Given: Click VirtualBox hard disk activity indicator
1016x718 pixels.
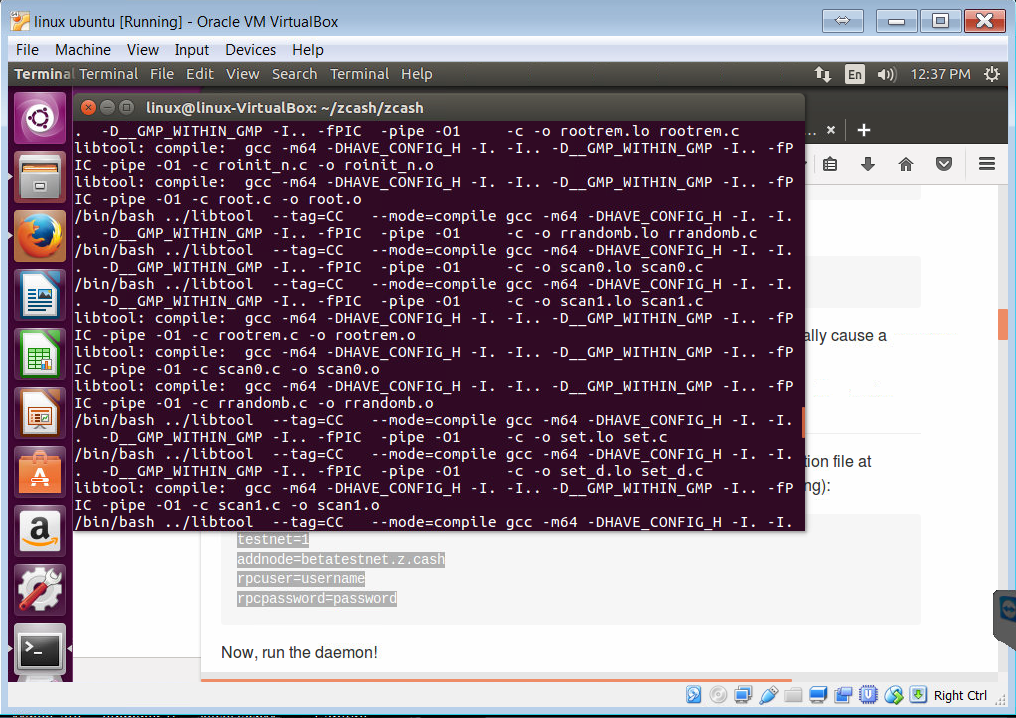Looking at the screenshot, I should [693, 695].
